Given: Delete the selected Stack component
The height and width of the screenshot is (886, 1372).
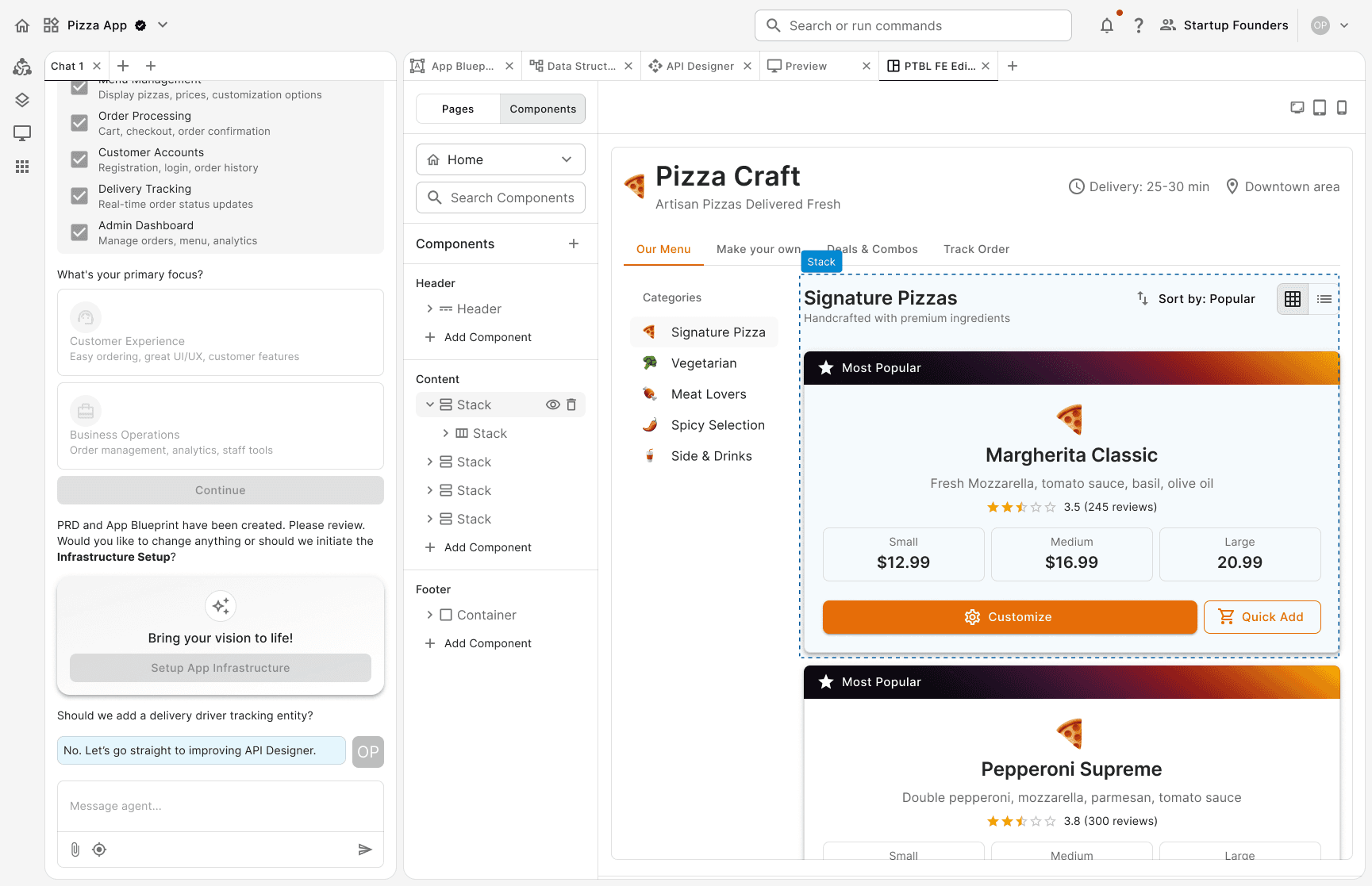Looking at the screenshot, I should [x=571, y=405].
